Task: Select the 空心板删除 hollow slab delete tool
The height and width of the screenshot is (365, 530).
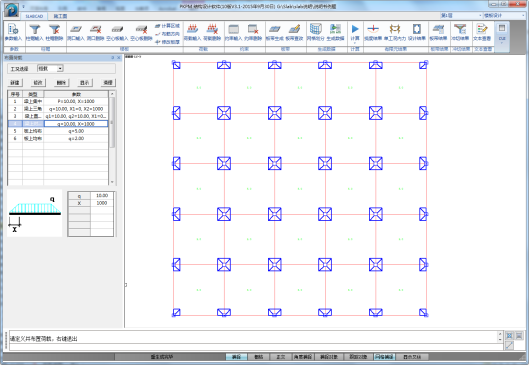Action: [141, 32]
